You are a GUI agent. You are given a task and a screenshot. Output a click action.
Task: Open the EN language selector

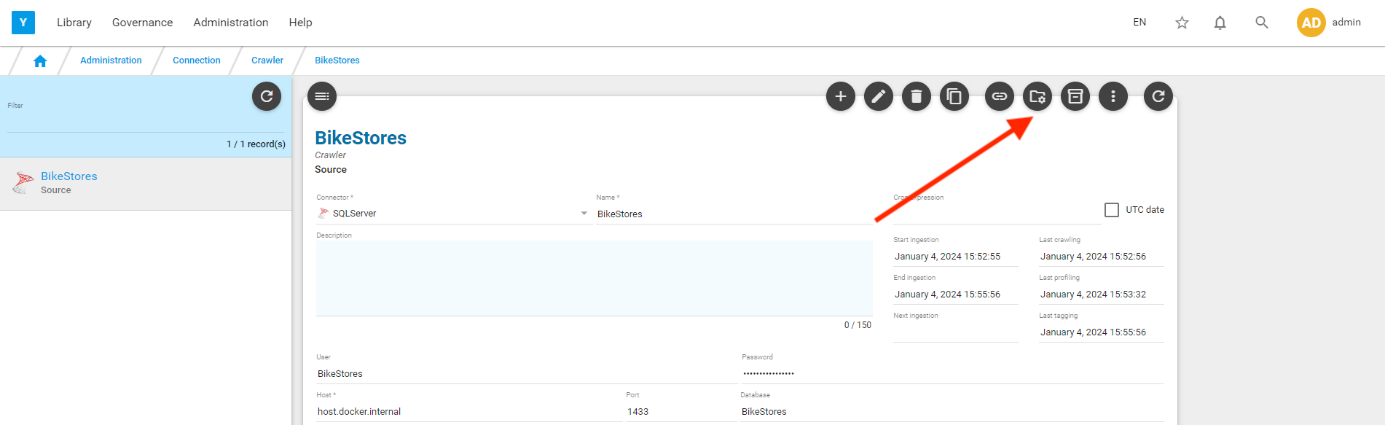(1139, 22)
